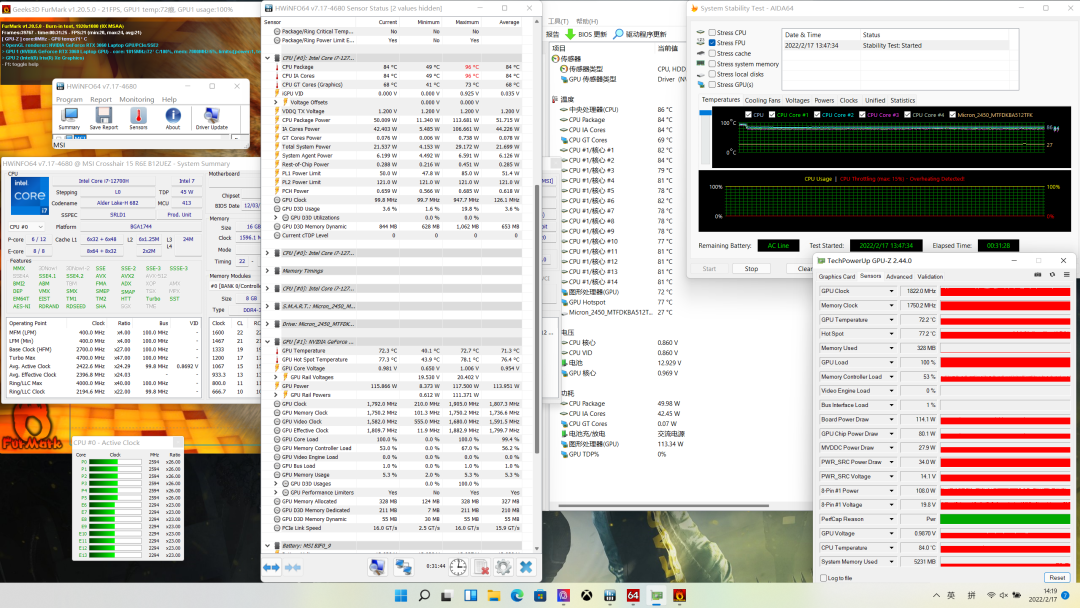
Task: Switch to AIDA64 via the taskbar icon
Action: tap(633, 596)
